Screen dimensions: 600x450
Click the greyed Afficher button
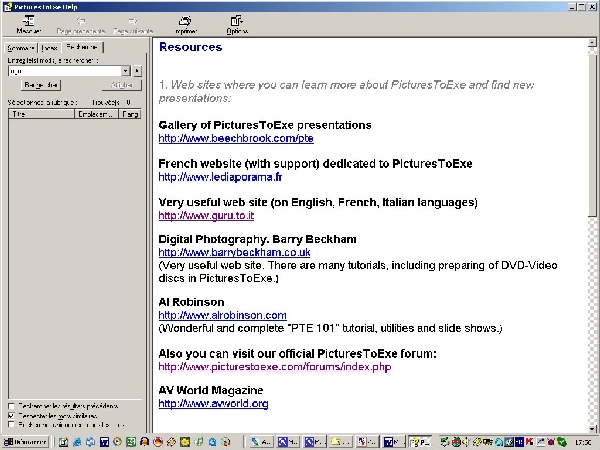click(122, 85)
